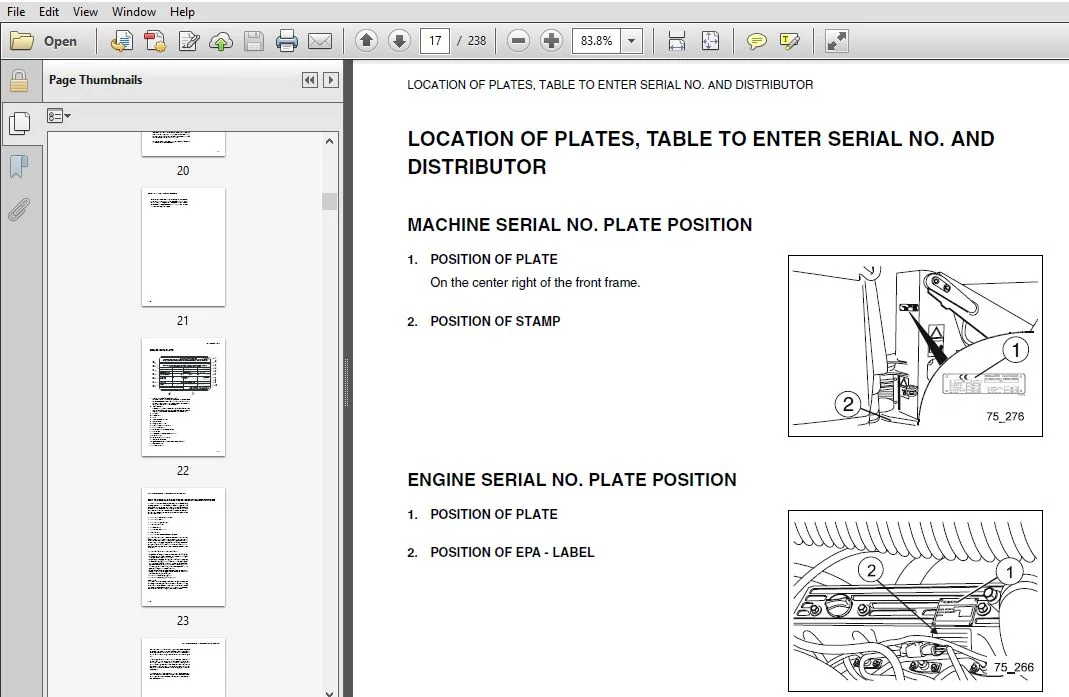Select the highlight text tool

coord(789,41)
